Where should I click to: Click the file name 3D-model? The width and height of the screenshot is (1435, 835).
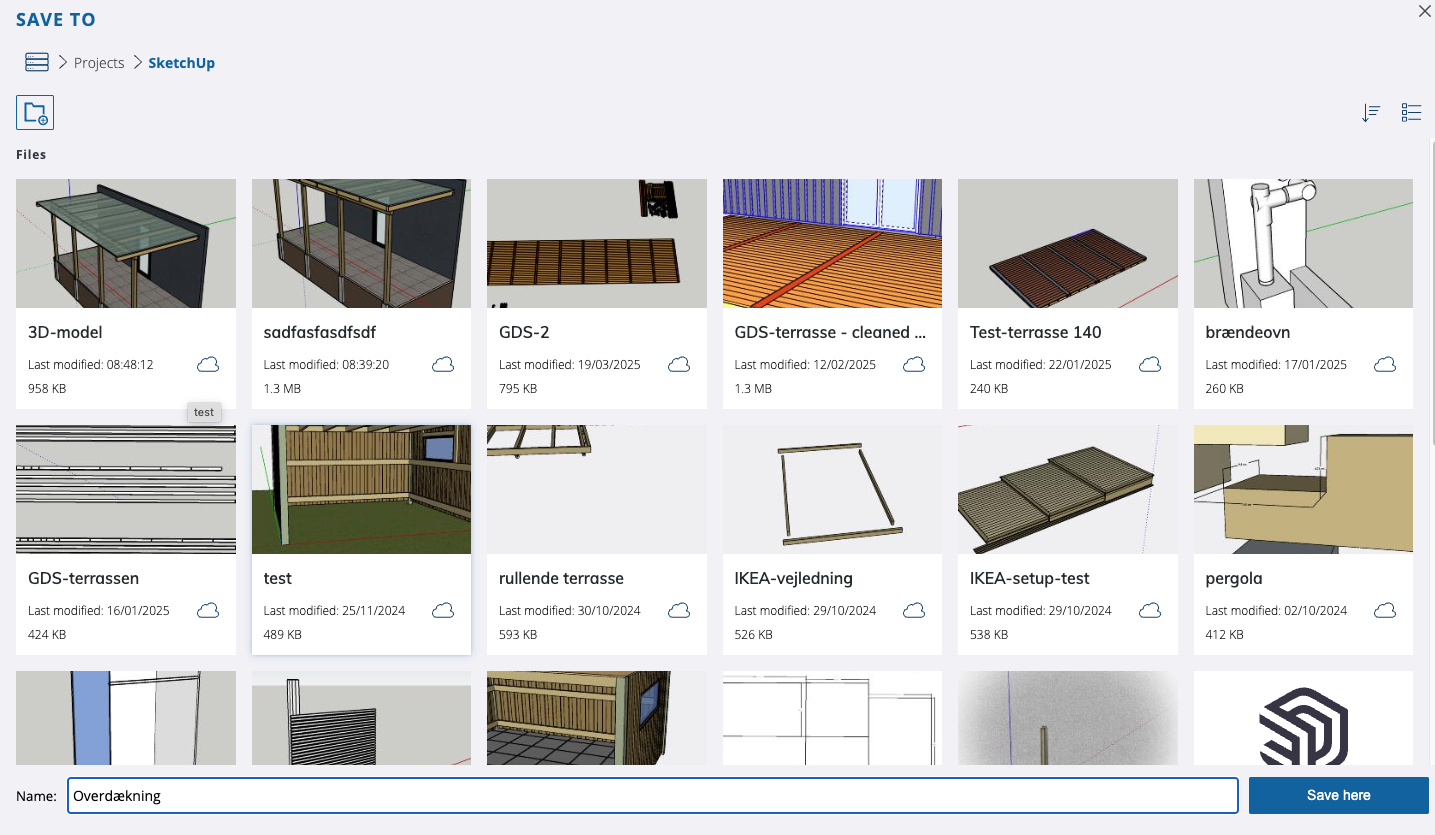[65, 333]
